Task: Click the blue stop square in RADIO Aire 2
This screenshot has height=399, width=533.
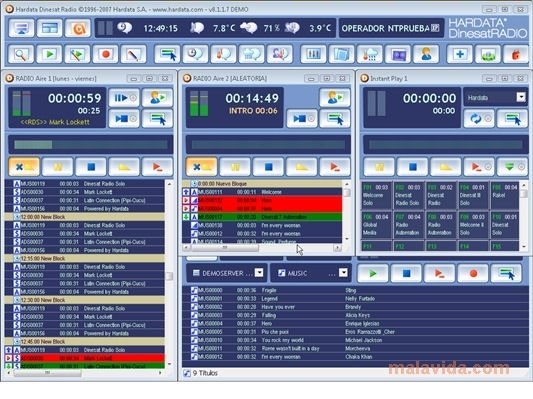Action: 269,167
